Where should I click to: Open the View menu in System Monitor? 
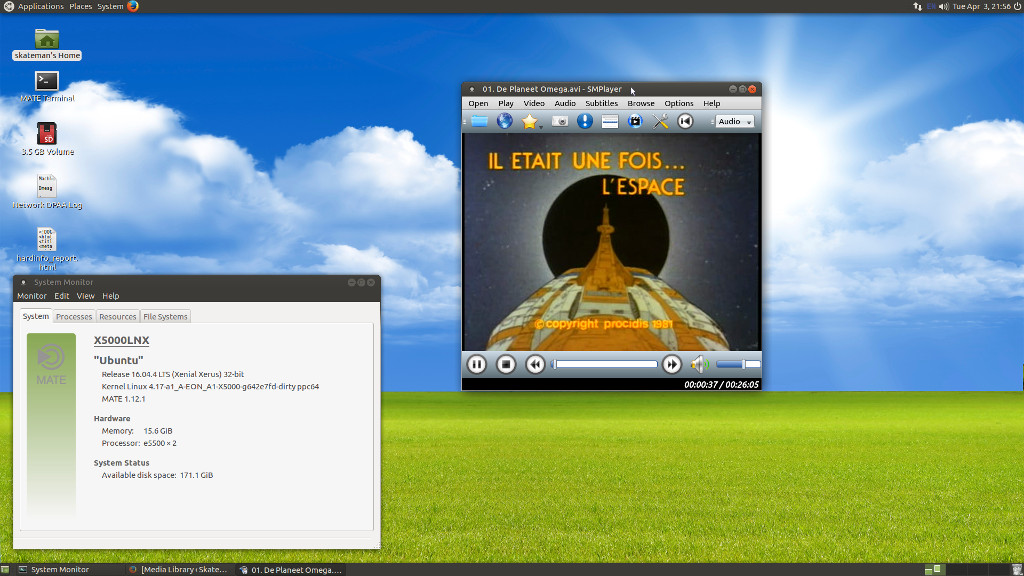86,296
